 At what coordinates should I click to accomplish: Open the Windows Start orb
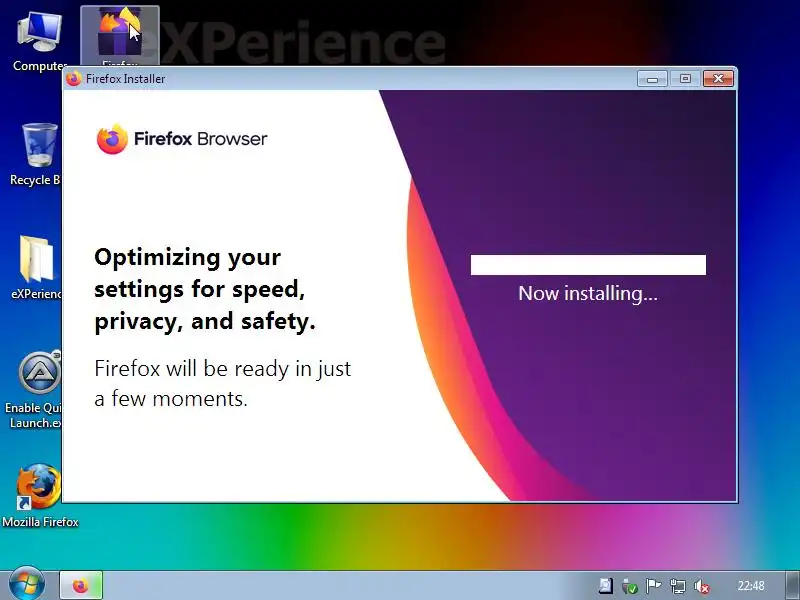point(27,585)
